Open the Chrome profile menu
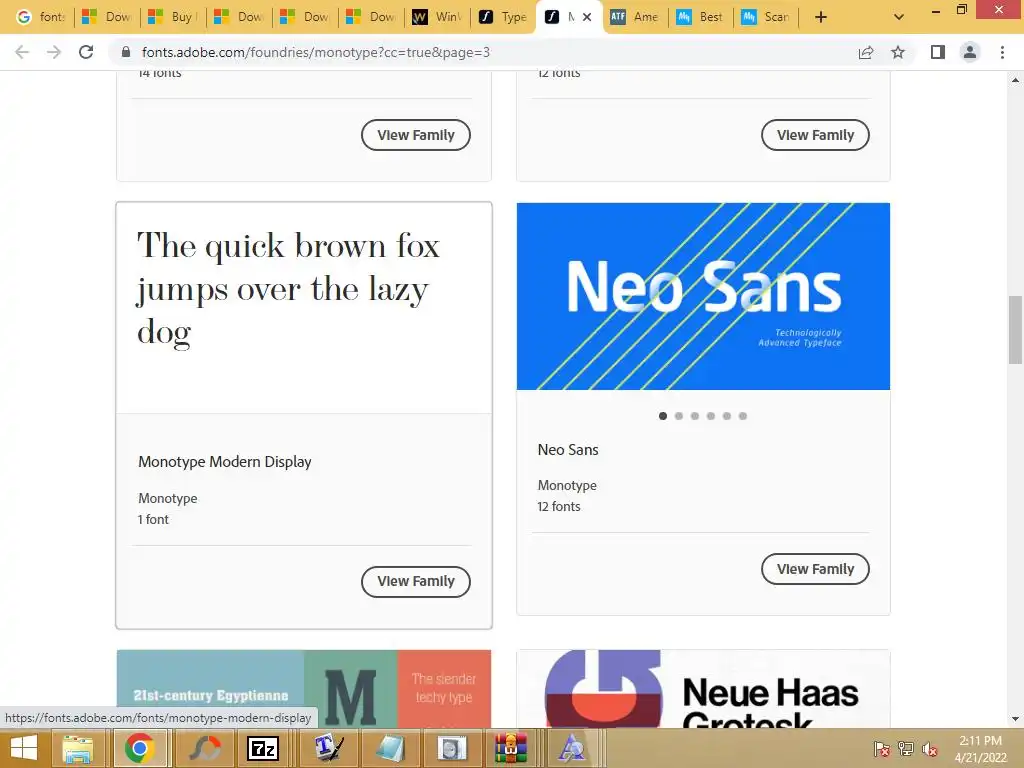The width and height of the screenshot is (1024, 768). pos(970,52)
